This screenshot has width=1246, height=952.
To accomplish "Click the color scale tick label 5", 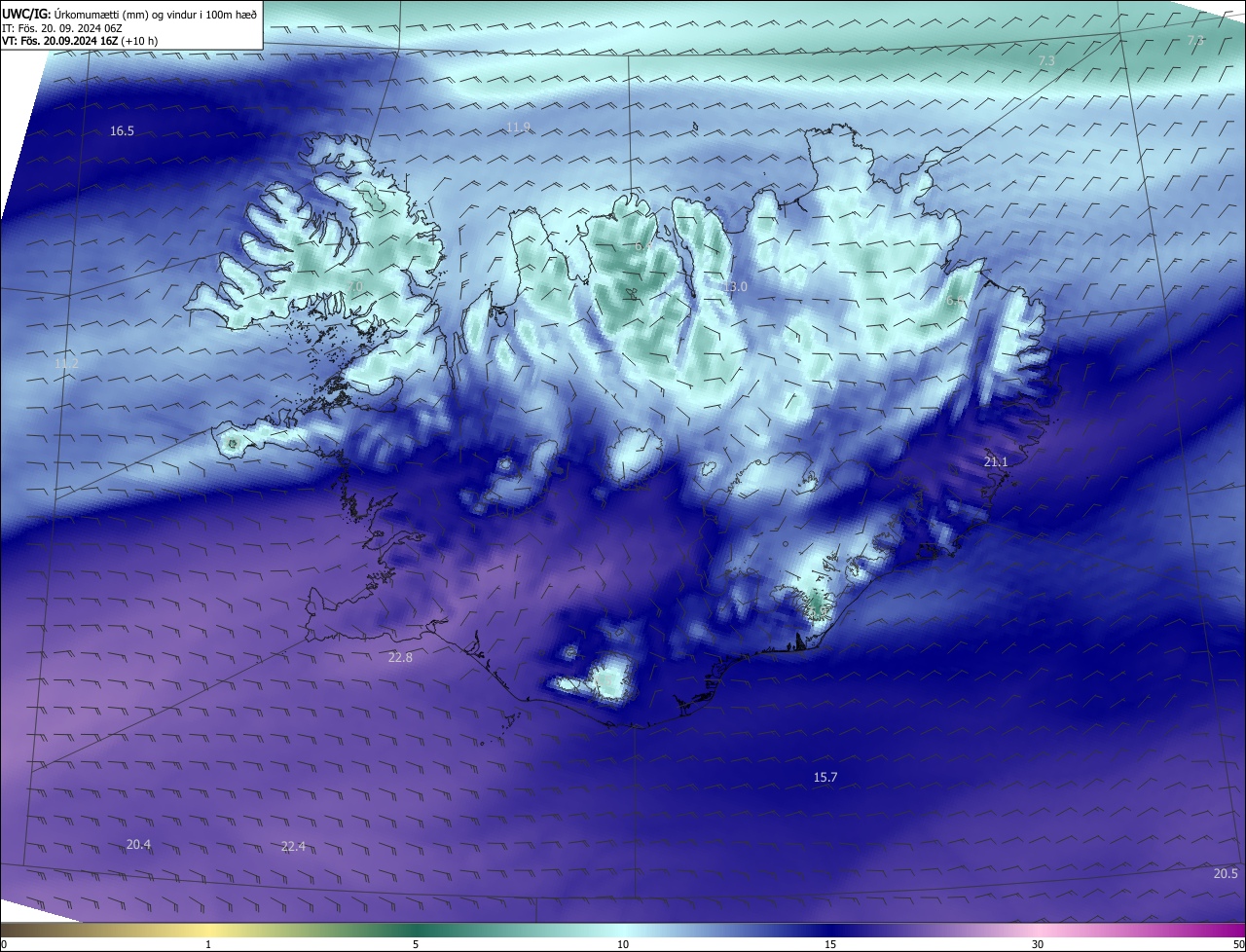I will point(416,944).
